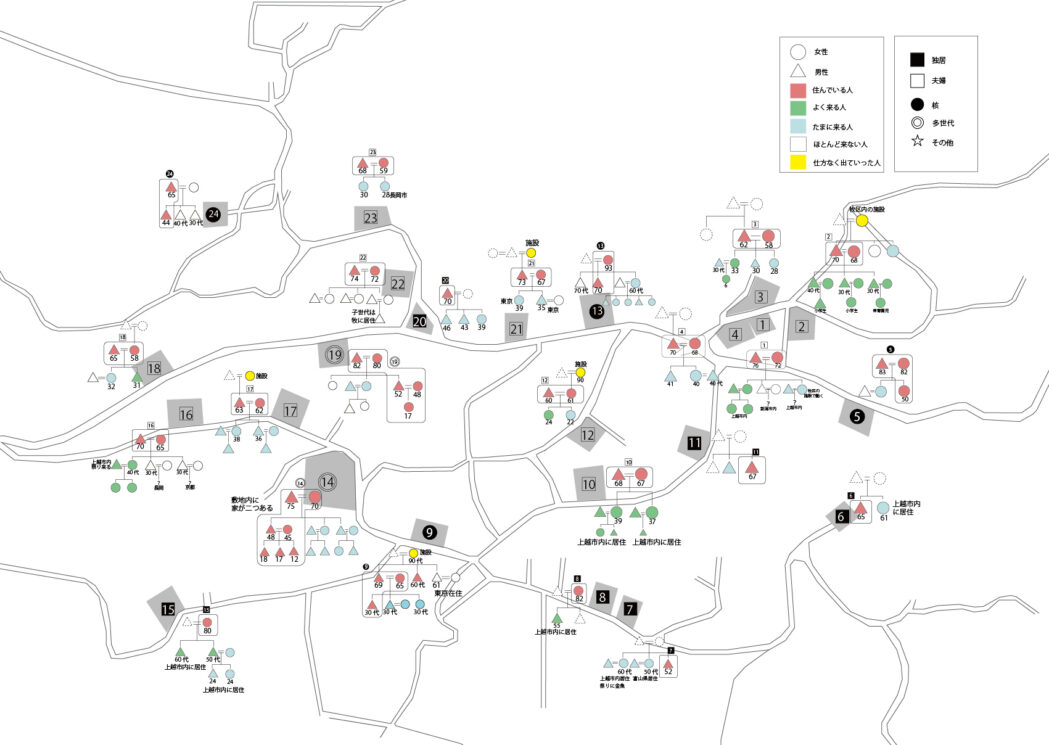Click the black circle 核 legend symbol

[916, 104]
